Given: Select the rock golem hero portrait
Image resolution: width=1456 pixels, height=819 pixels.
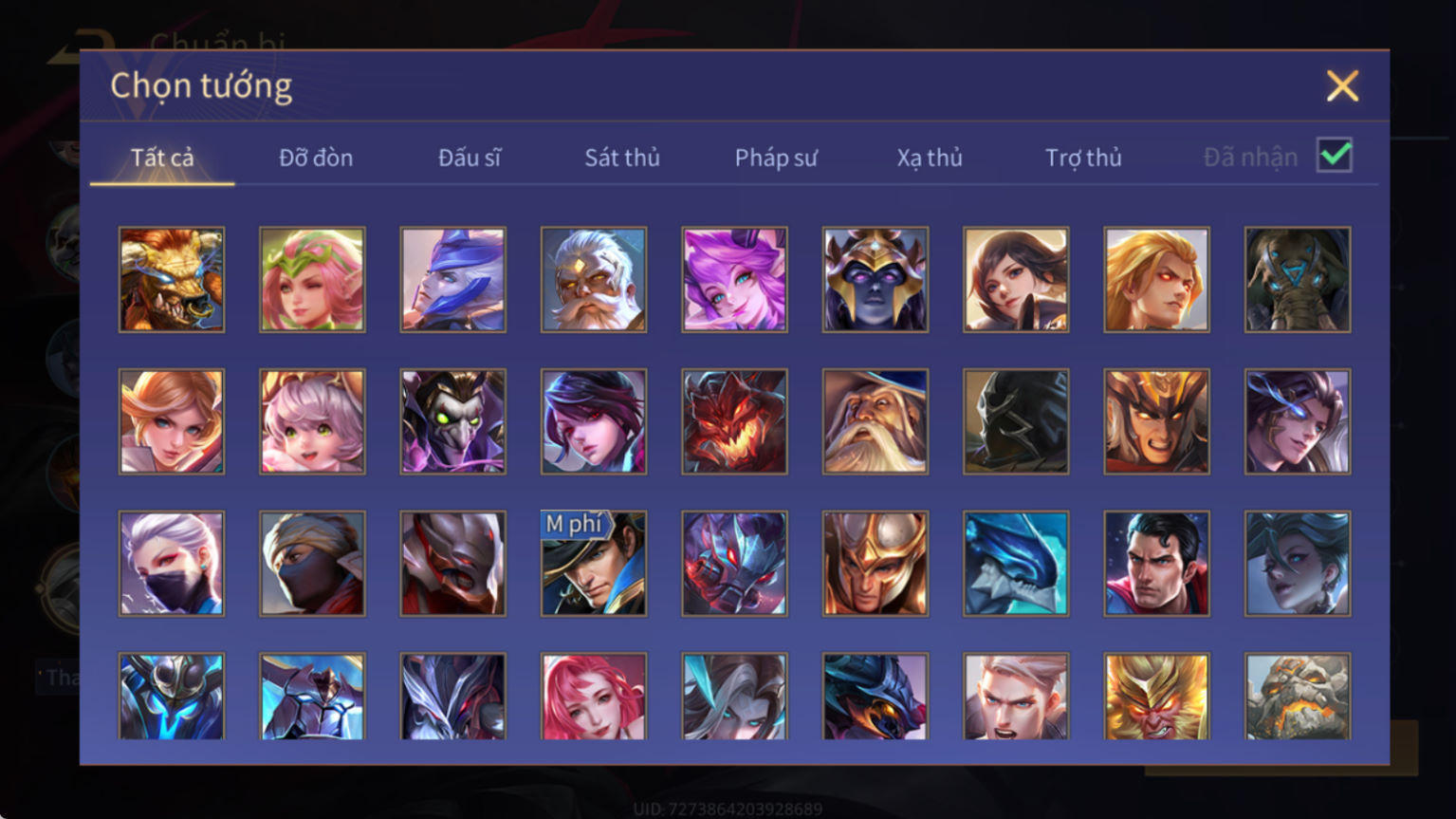Looking at the screenshot, I should coord(1298,697).
